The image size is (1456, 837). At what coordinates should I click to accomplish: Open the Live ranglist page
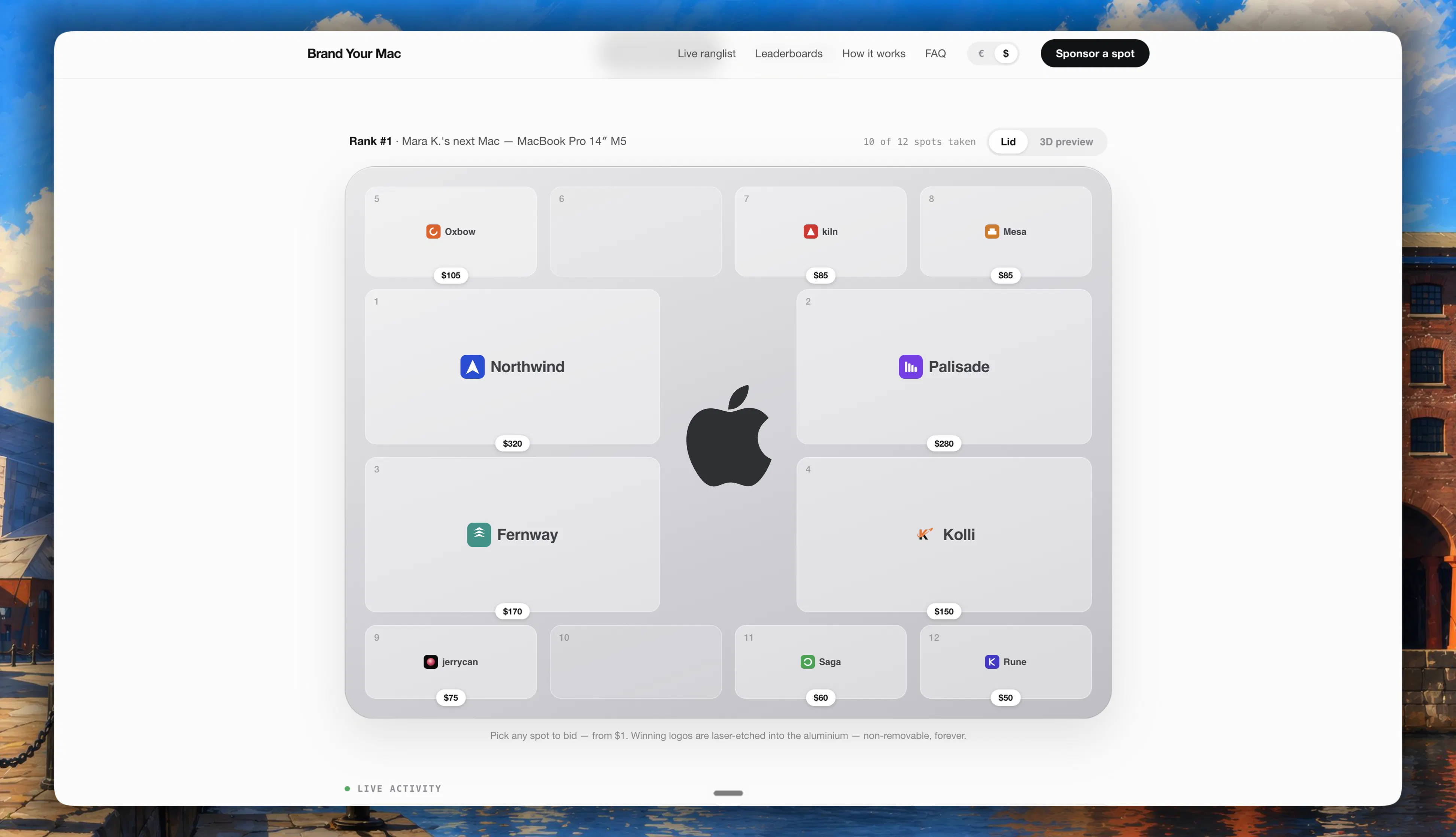(706, 54)
